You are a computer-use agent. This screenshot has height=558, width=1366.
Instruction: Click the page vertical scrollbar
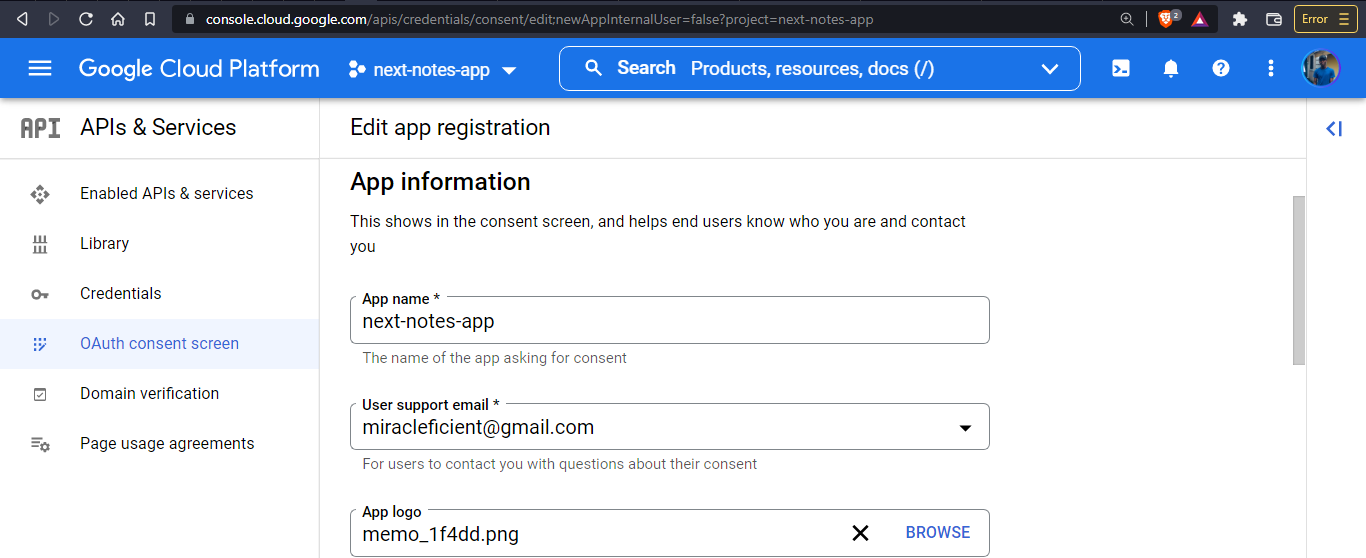1299,280
